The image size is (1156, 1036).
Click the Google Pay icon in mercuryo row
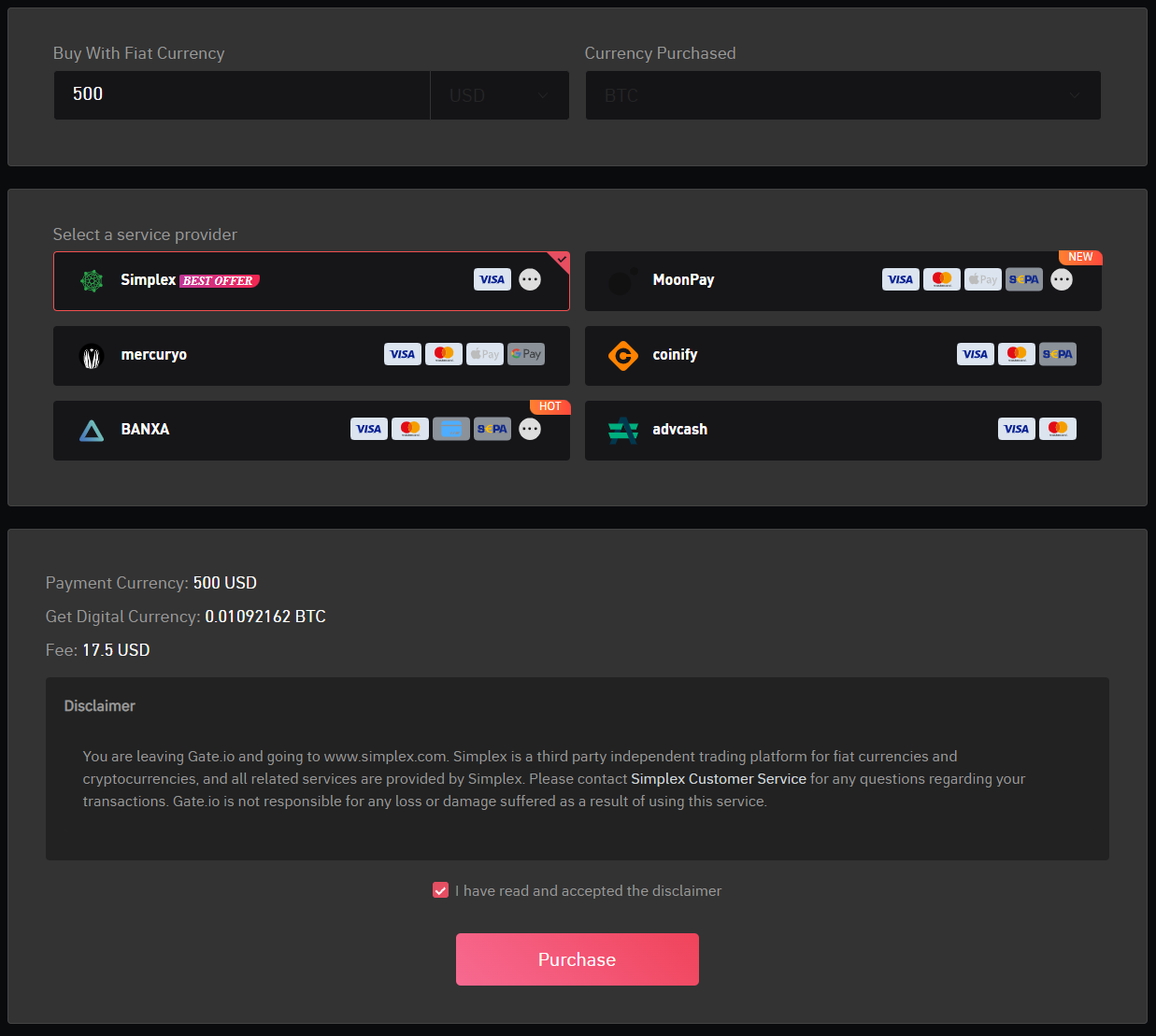click(x=526, y=354)
